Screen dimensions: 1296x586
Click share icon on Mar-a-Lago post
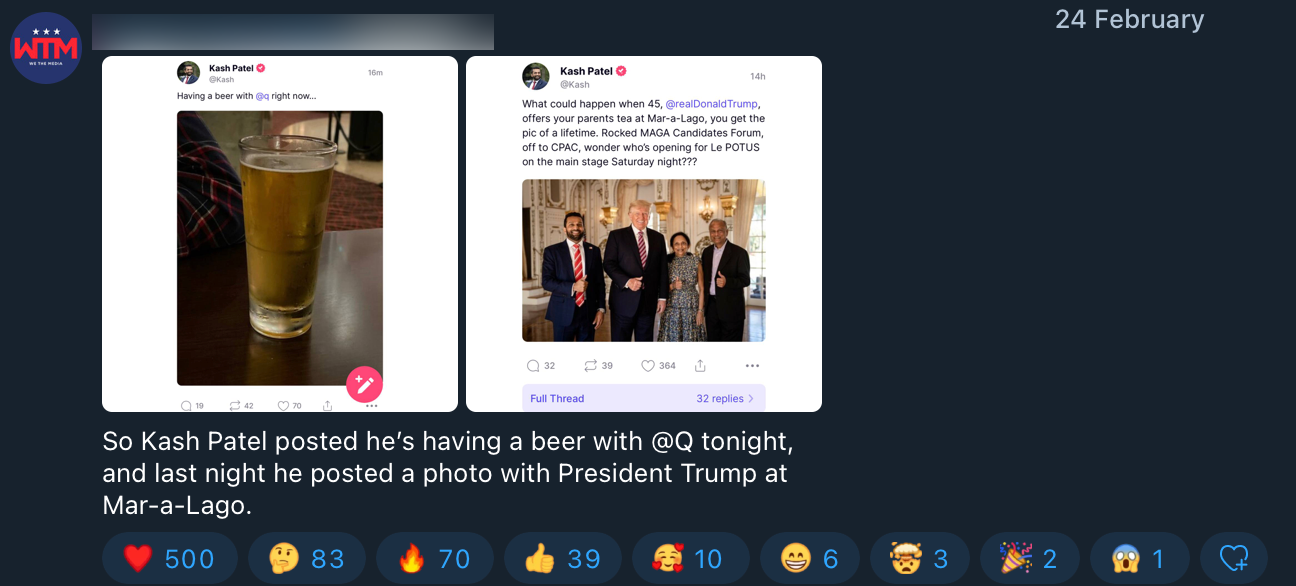pos(700,366)
